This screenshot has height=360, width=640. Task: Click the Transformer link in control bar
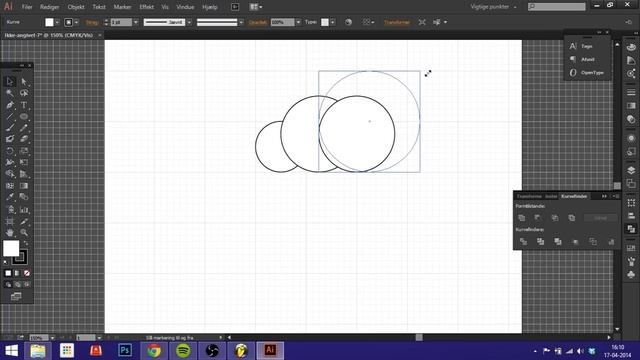coord(396,22)
